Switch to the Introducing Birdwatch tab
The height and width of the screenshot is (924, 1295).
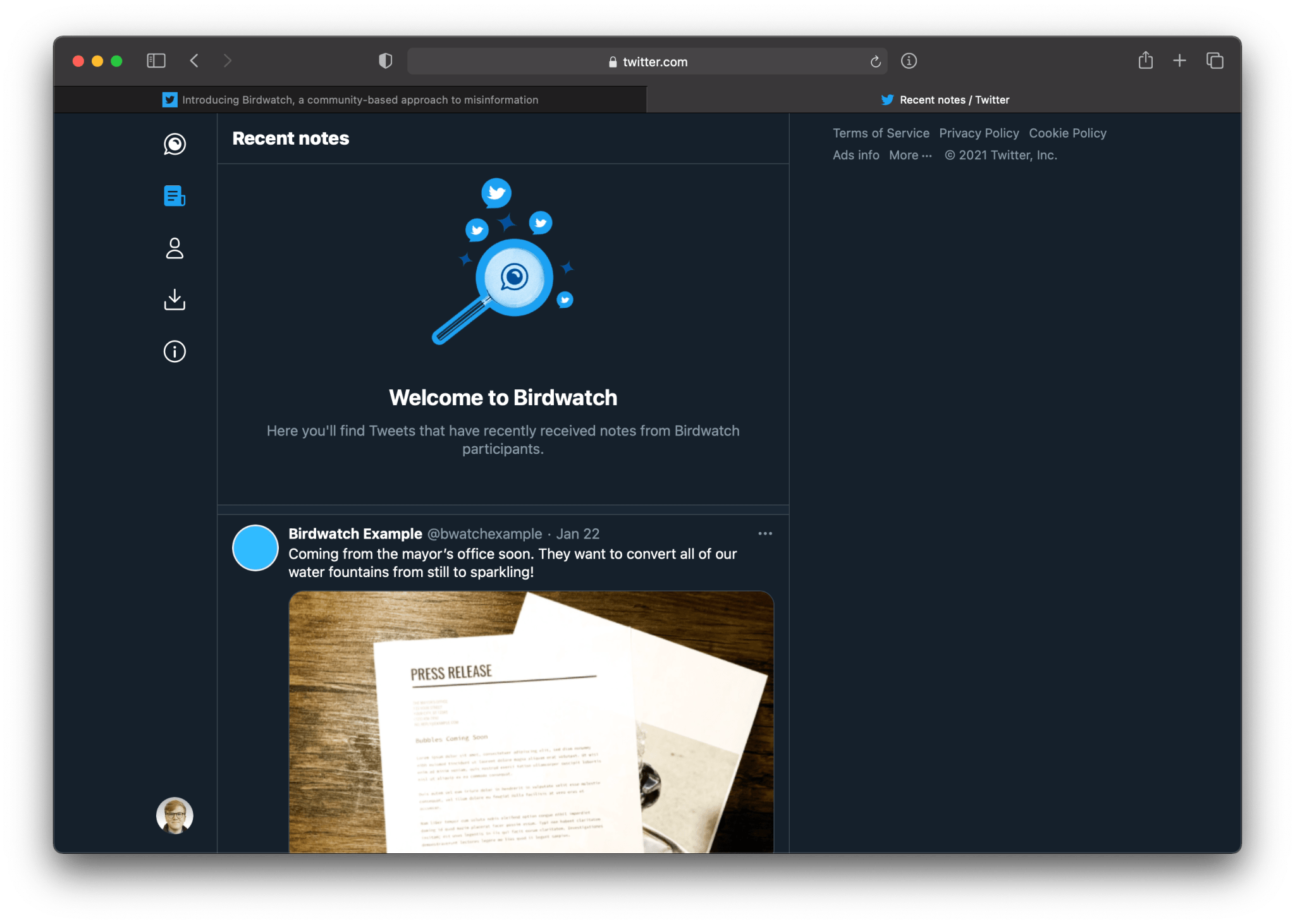coord(350,100)
